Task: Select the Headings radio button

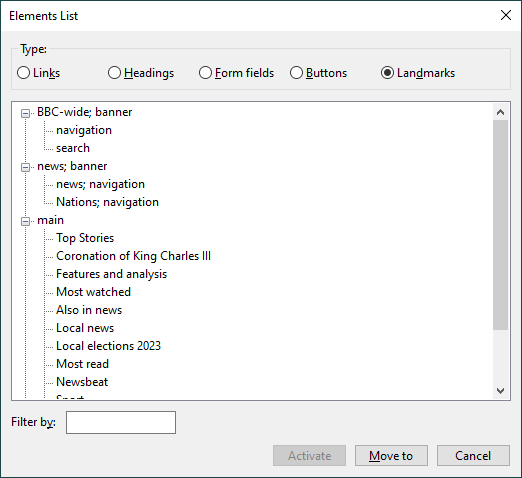Action: (114, 73)
